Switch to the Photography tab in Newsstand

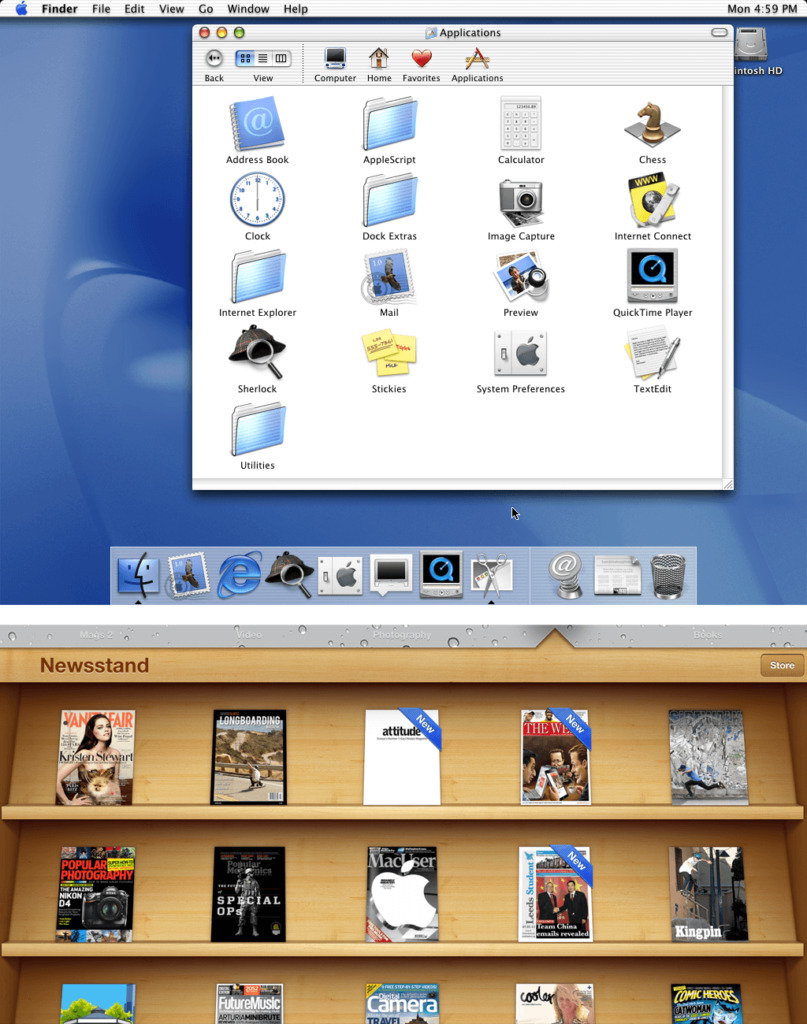coord(402,635)
